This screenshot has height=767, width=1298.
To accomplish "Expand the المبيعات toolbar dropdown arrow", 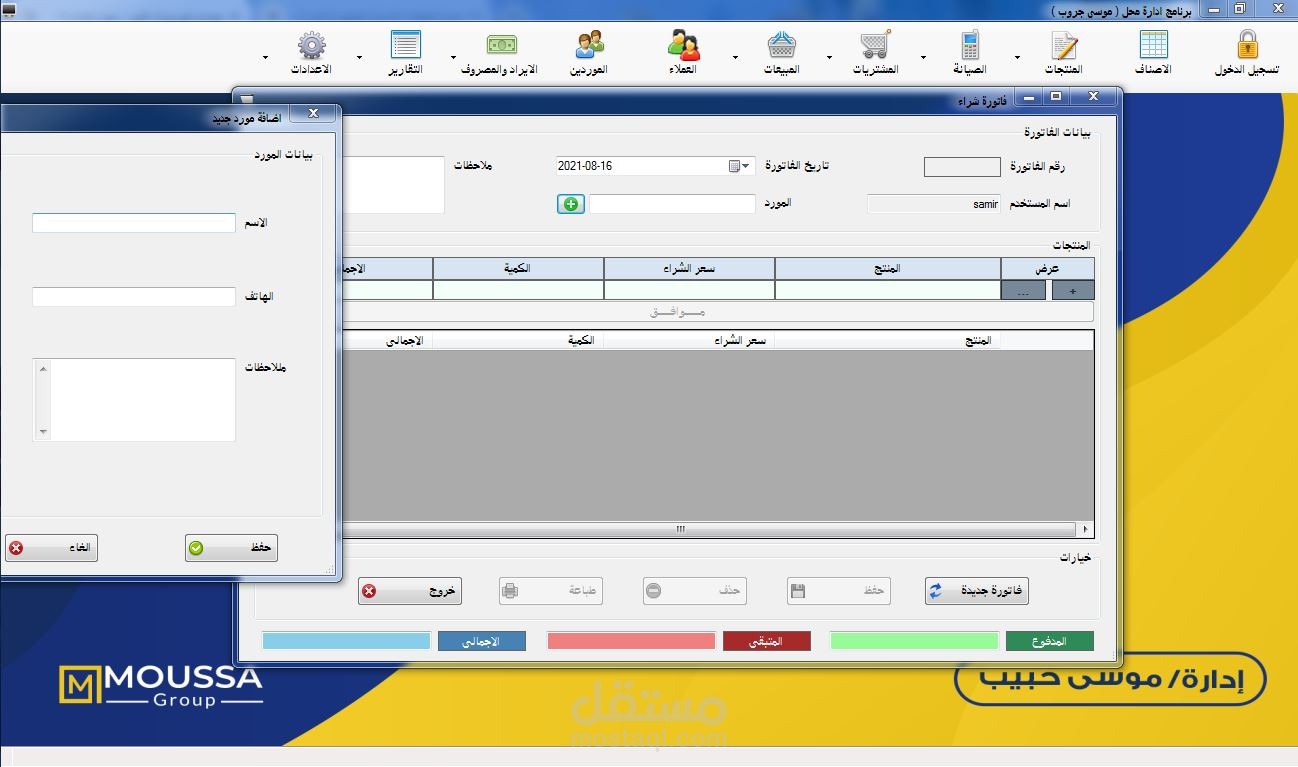I will pyautogui.click(x=735, y=57).
